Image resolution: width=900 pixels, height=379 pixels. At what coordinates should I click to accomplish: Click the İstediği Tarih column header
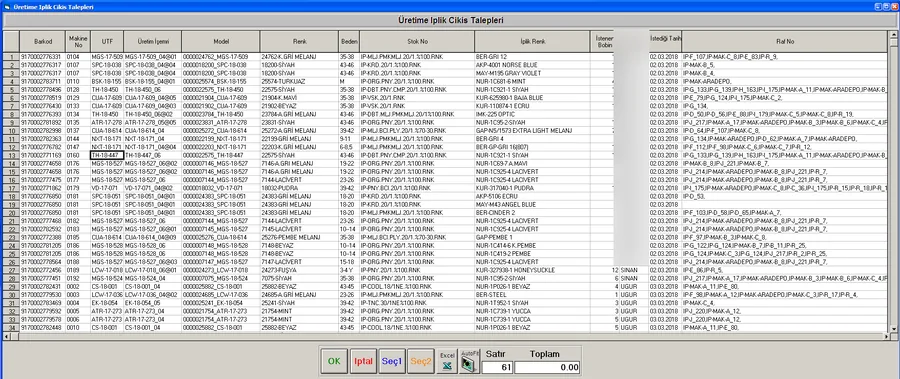[x=665, y=41]
